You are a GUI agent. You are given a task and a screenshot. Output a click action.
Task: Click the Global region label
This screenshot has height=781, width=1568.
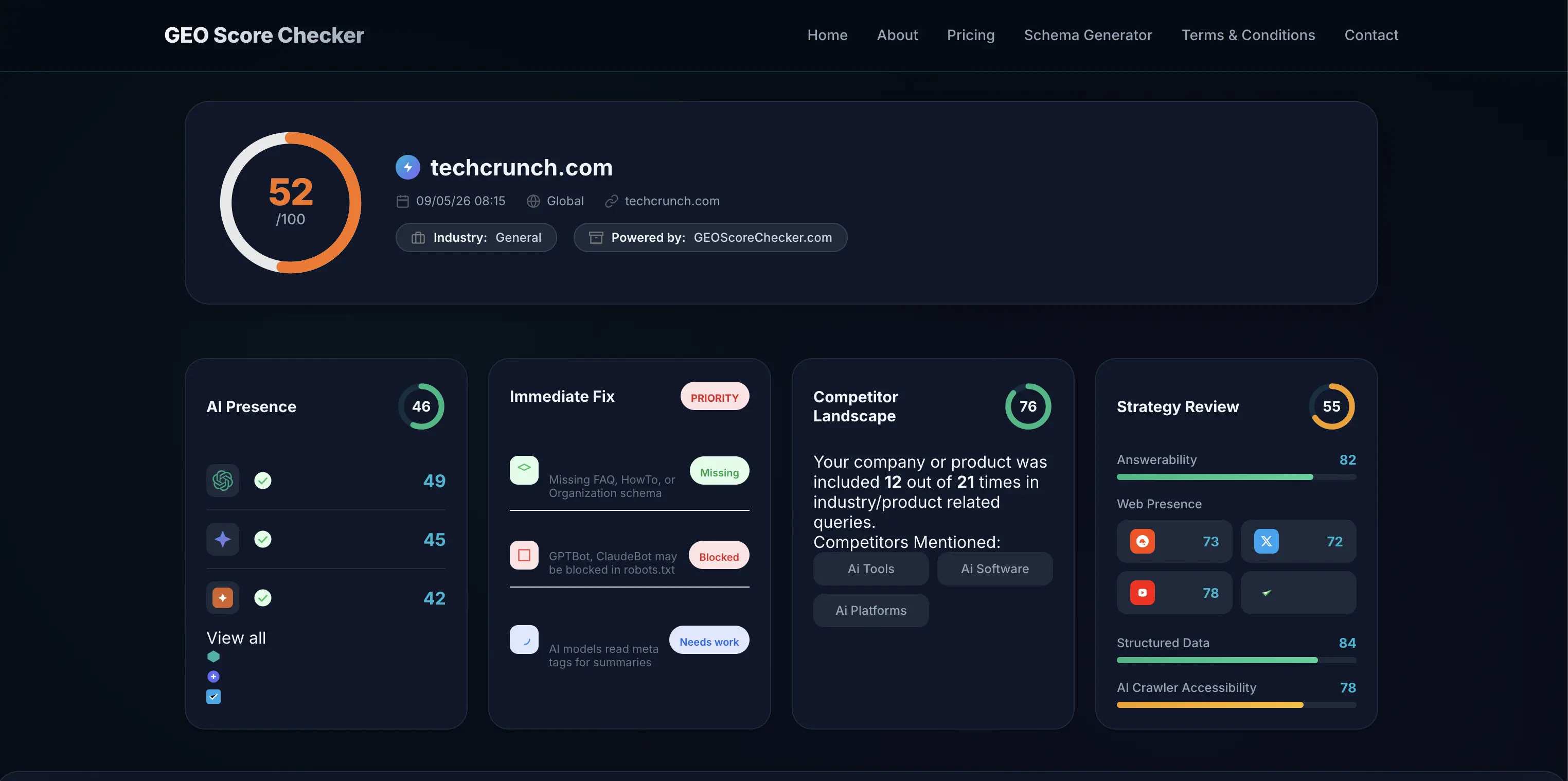(565, 202)
